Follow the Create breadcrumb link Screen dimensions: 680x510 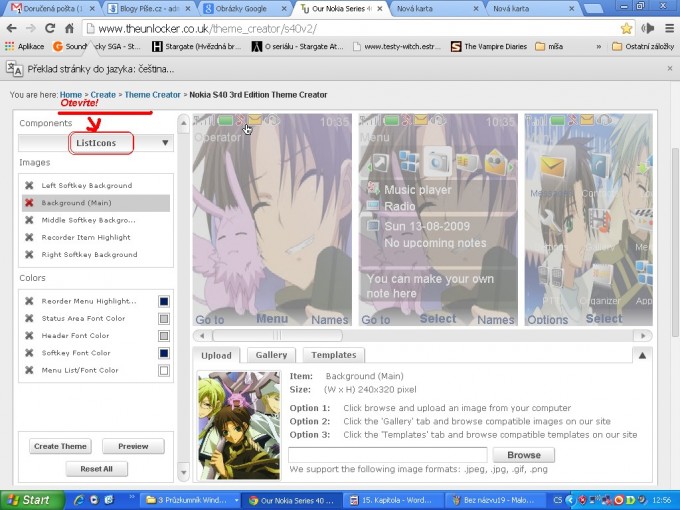click(103, 95)
